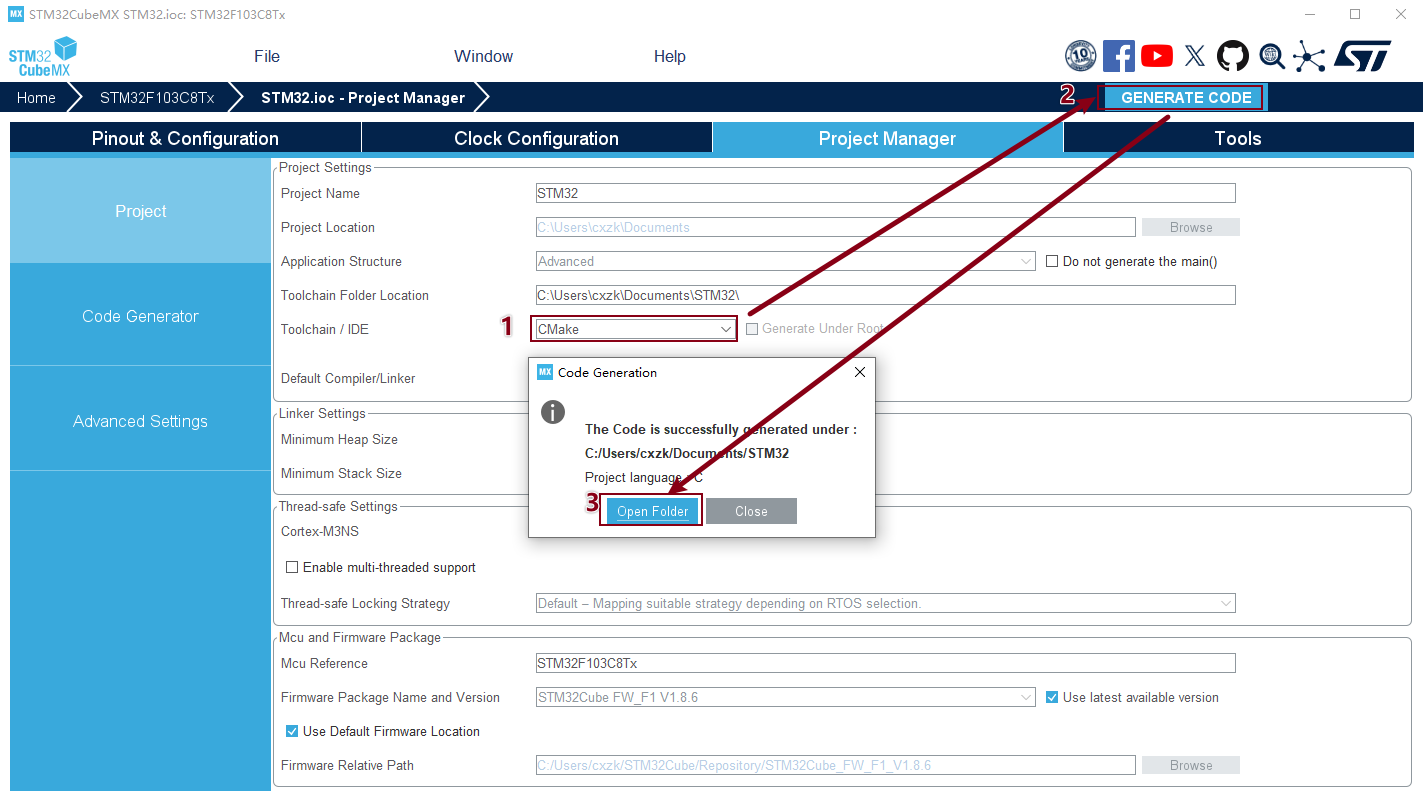Switch to the Tools tab
The width and height of the screenshot is (1423, 801).
(x=1238, y=138)
